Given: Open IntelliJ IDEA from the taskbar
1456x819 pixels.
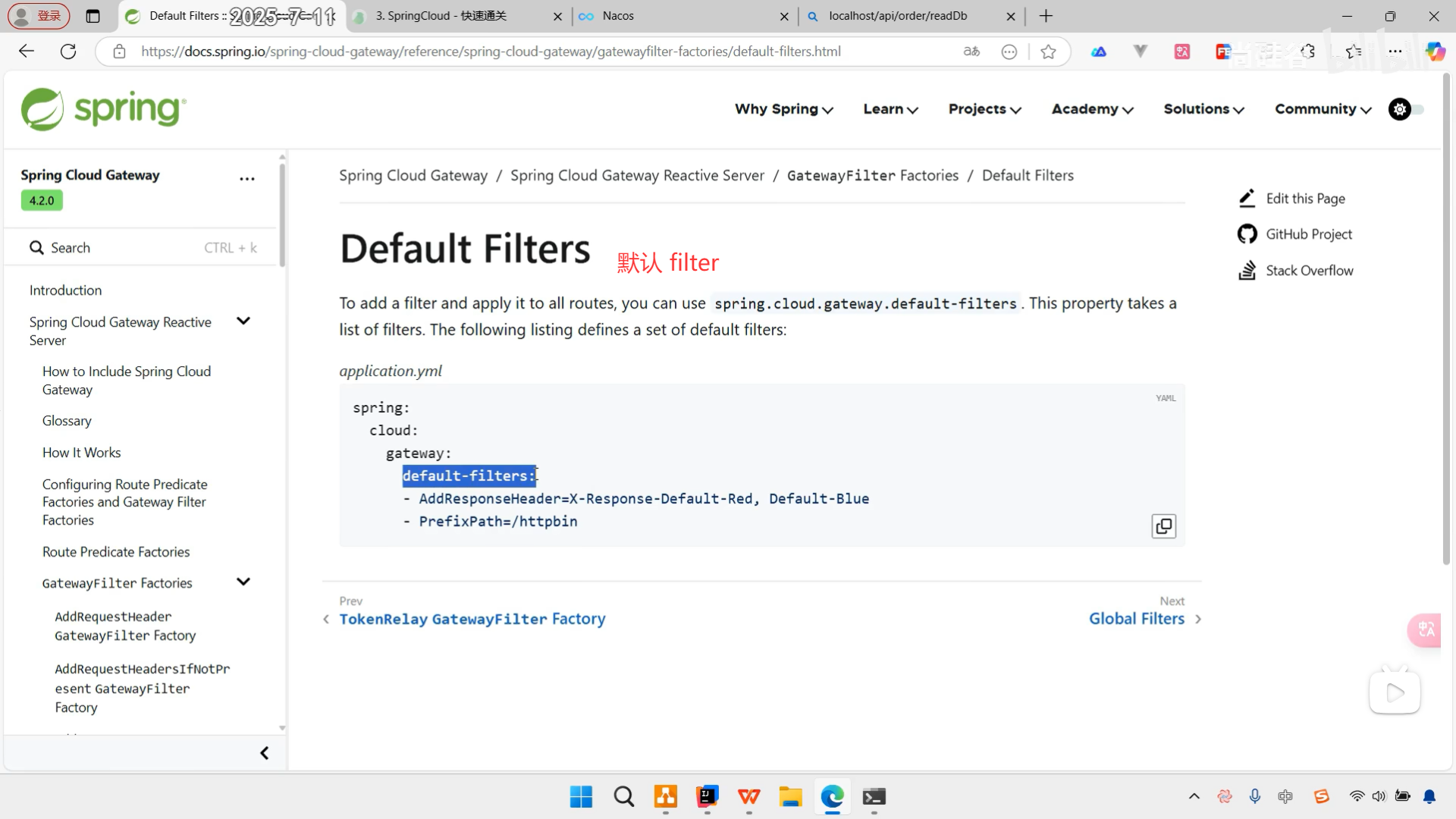Looking at the screenshot, I should pos(707,796).
